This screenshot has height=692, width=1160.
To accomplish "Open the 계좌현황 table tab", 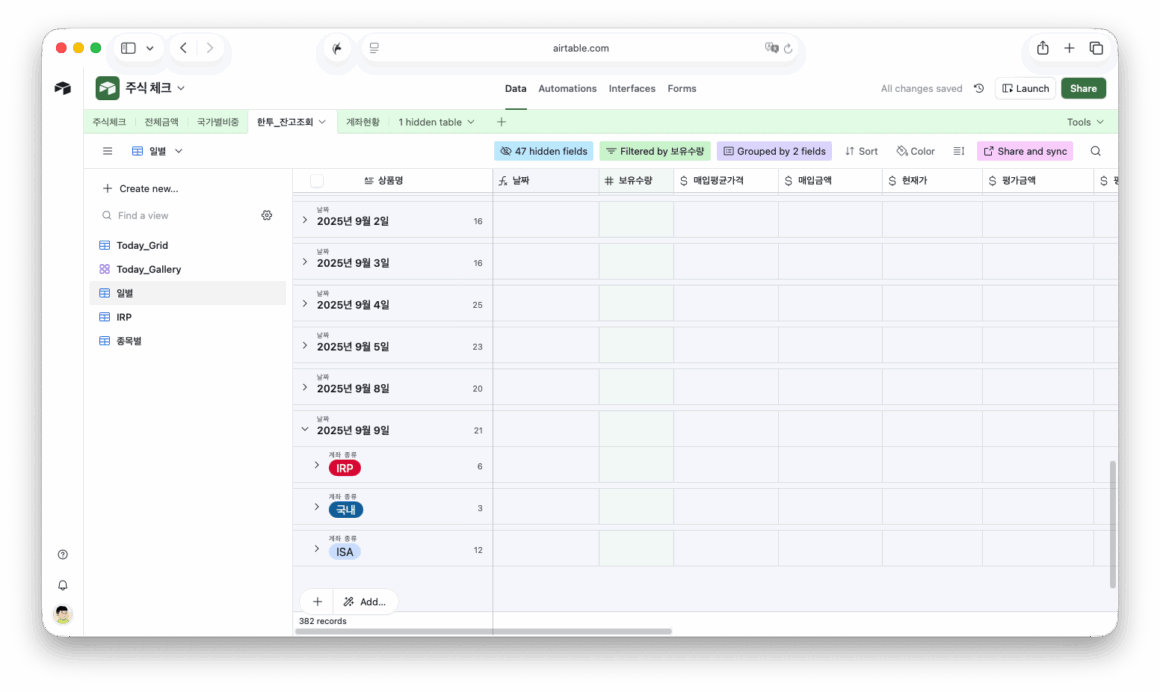I will pyautogui.click(x=362, y=122).
